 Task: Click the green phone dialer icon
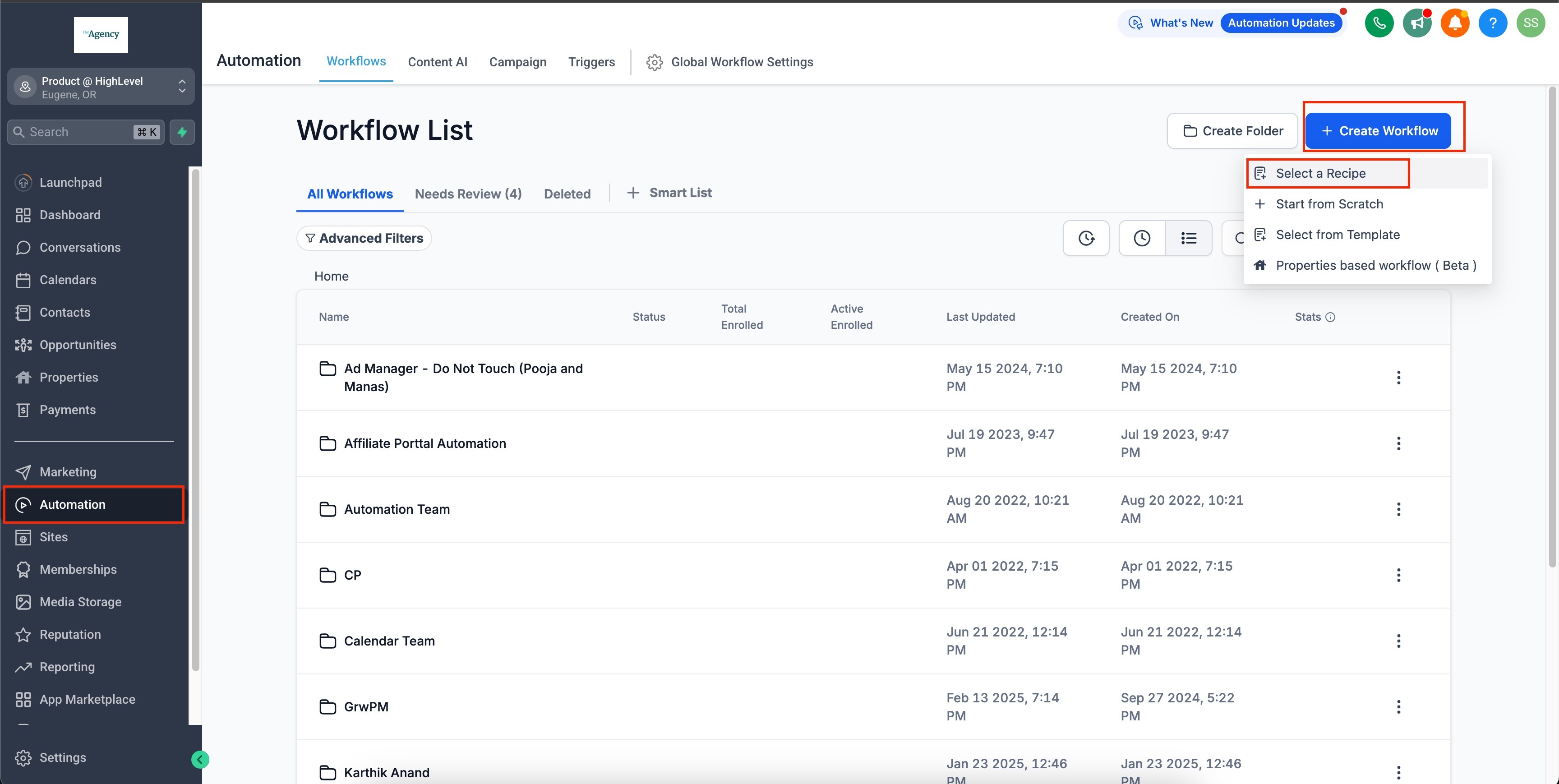[x=1379, y=23]
